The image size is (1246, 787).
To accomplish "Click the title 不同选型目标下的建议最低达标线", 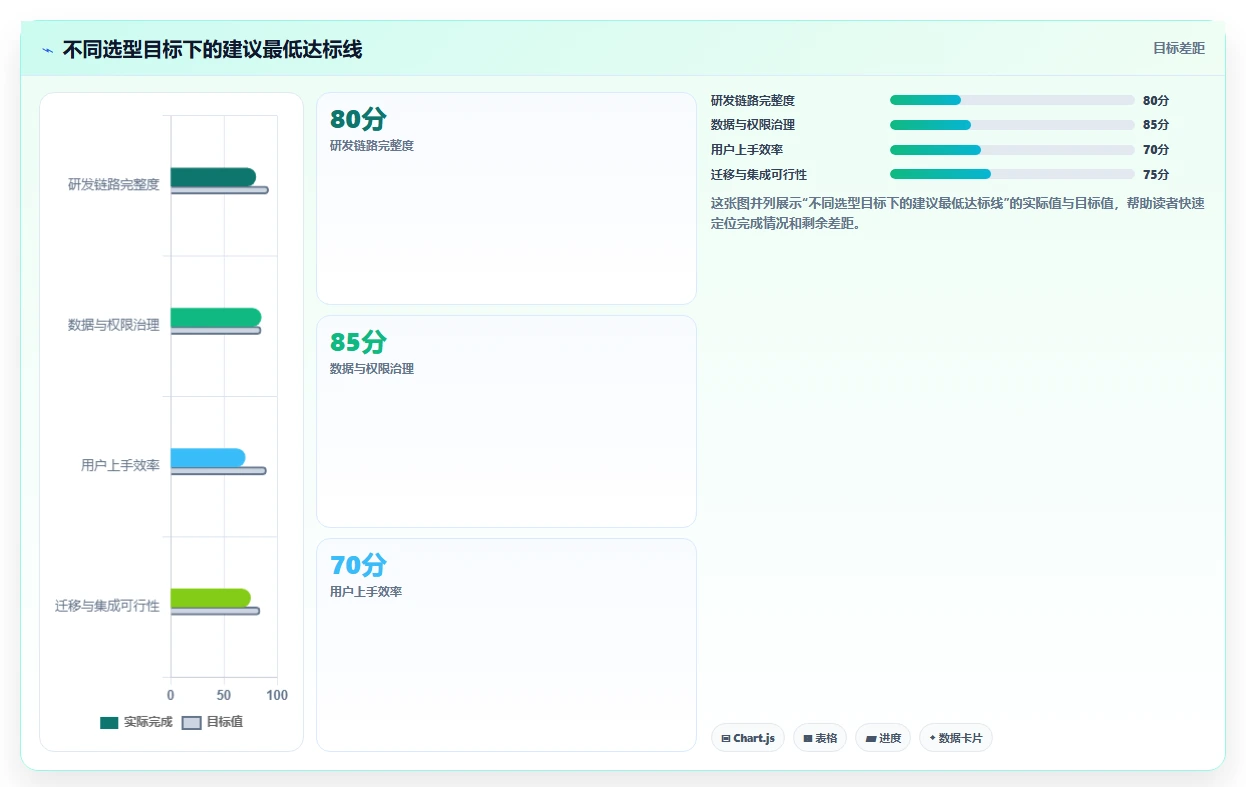I will click(212, 50).
